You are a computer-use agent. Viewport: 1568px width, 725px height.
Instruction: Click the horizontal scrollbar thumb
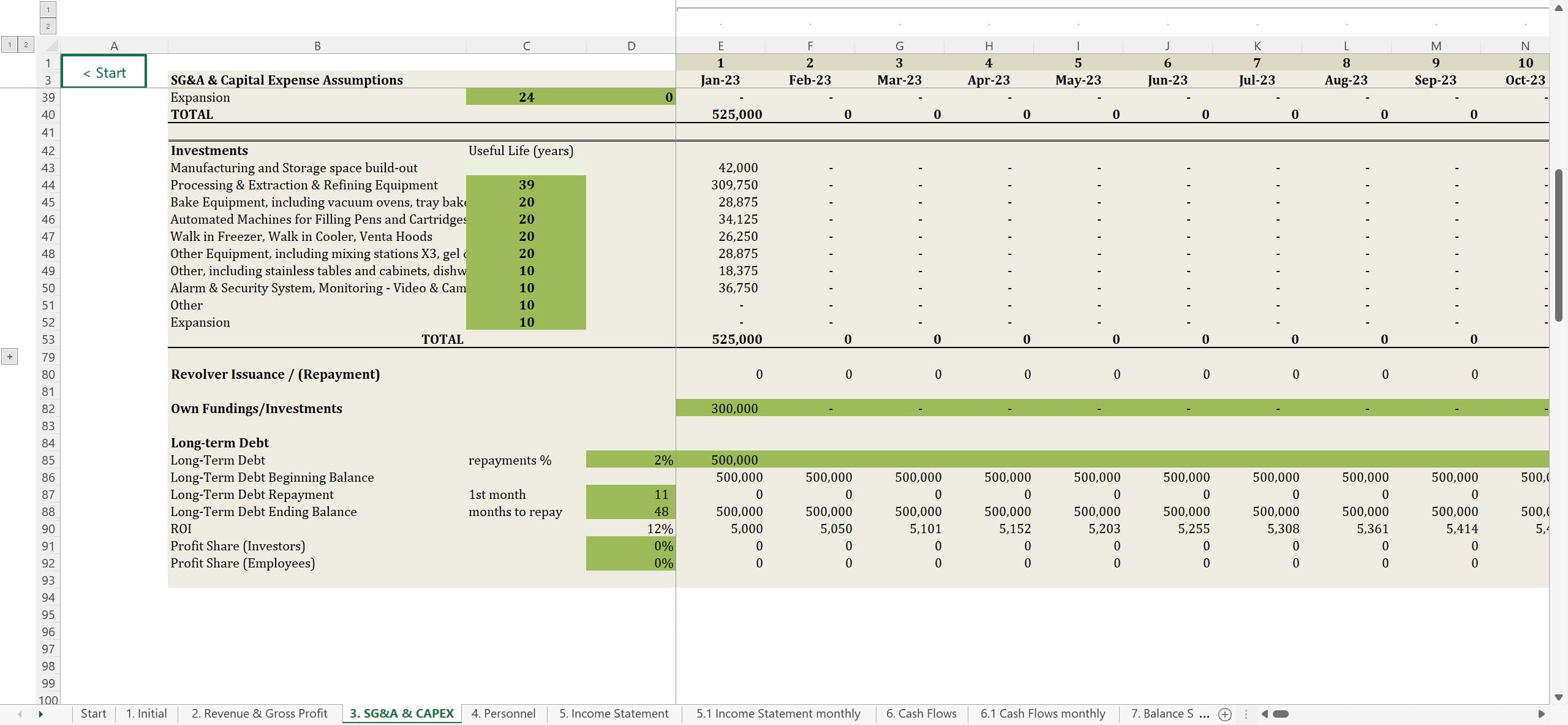pyautogui.click(x=1281, y=714)
